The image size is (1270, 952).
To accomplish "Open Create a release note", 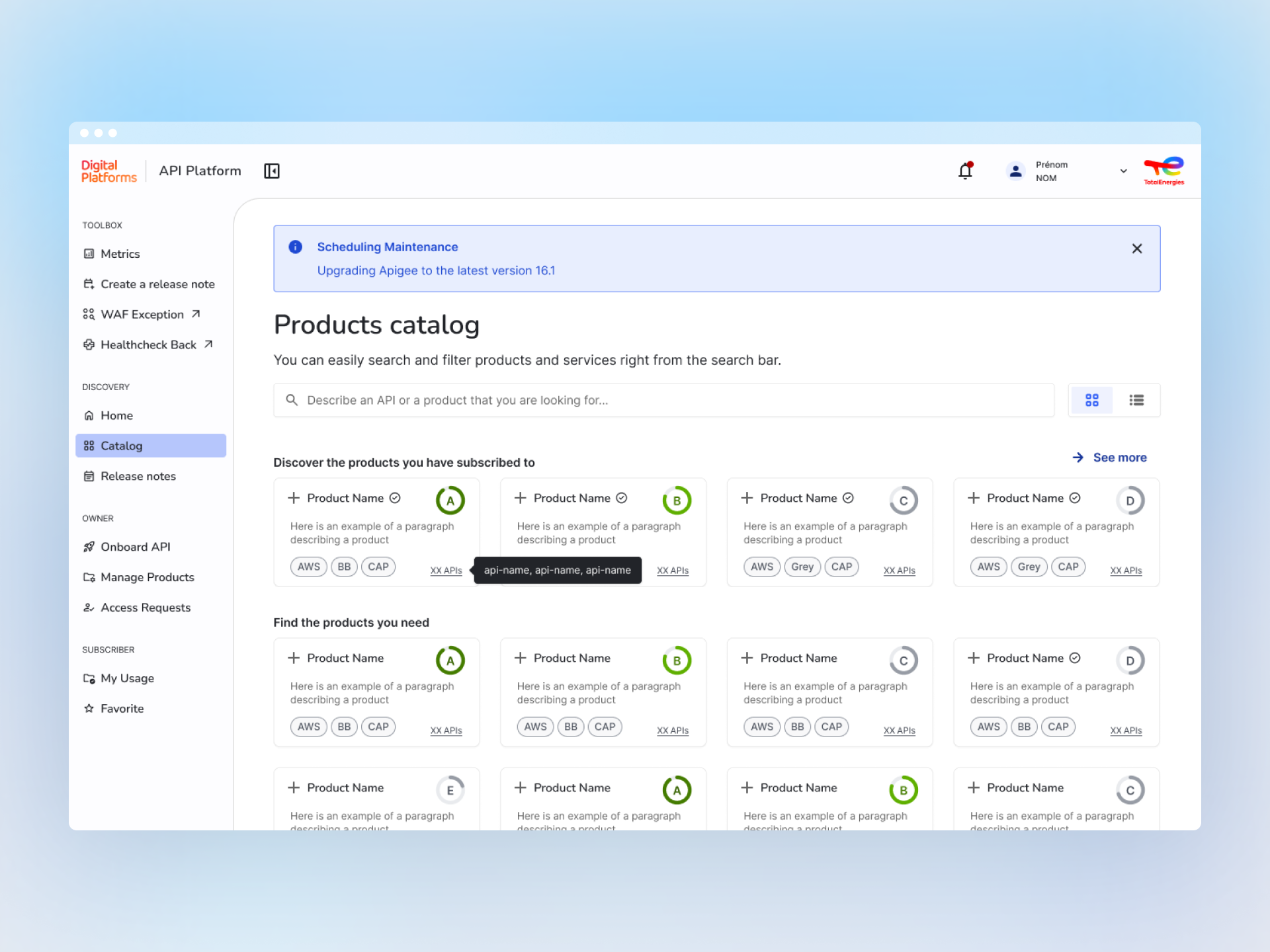I will pyautogui.click(x=151, y=284).
